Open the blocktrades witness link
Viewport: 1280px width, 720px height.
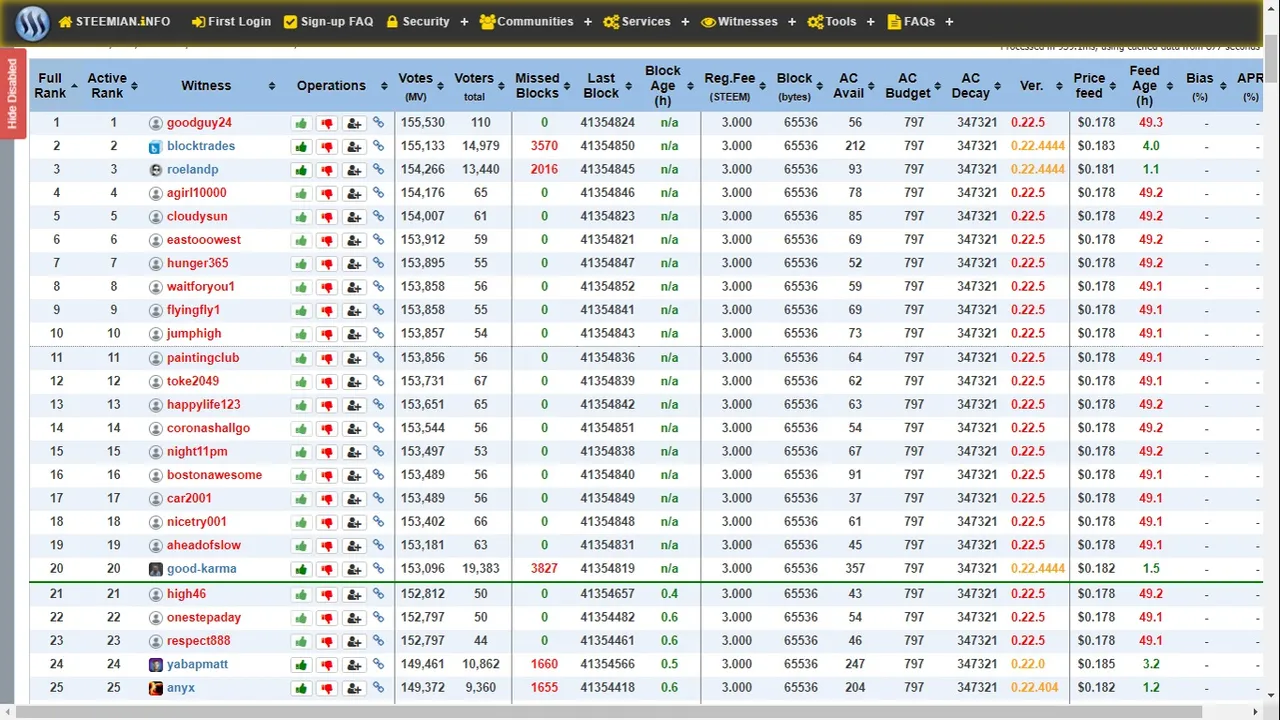[201, 146]
